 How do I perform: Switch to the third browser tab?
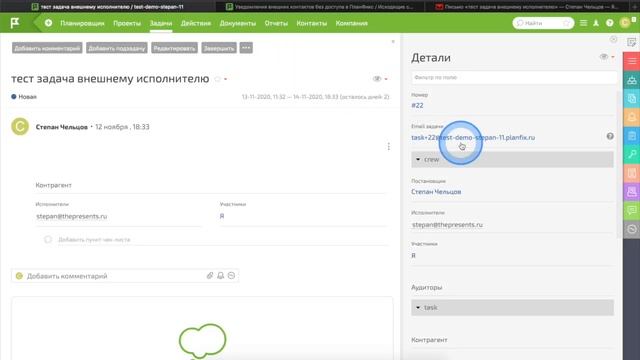tap(527, 7)
